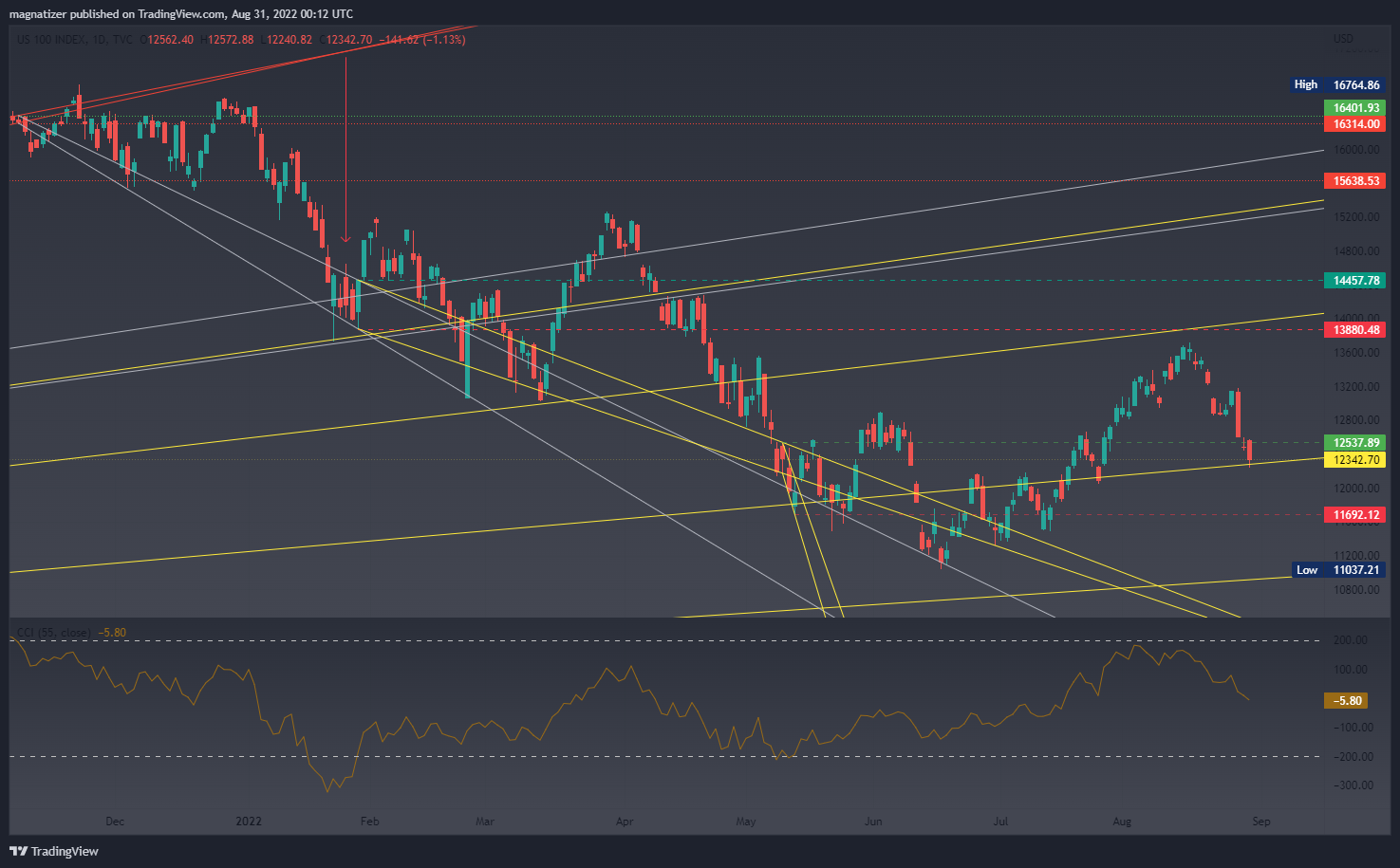
Task: Click the USD currency label on price axis
Action: click(1343, 39)
